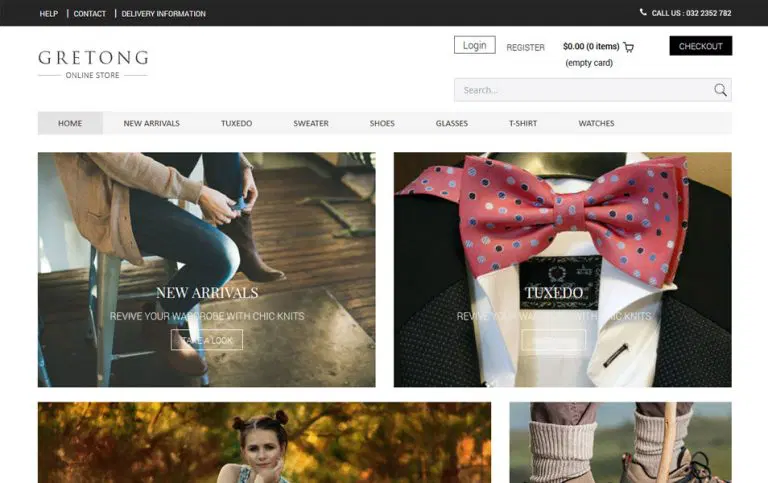
Task: Open the Watches category
Action: click(596, 123)
